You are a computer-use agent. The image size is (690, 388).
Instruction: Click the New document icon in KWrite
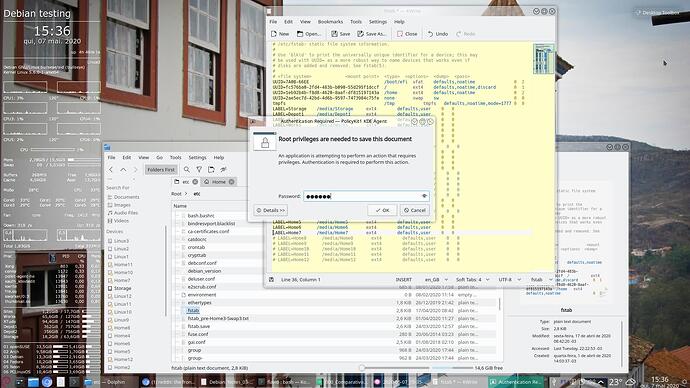274,34
